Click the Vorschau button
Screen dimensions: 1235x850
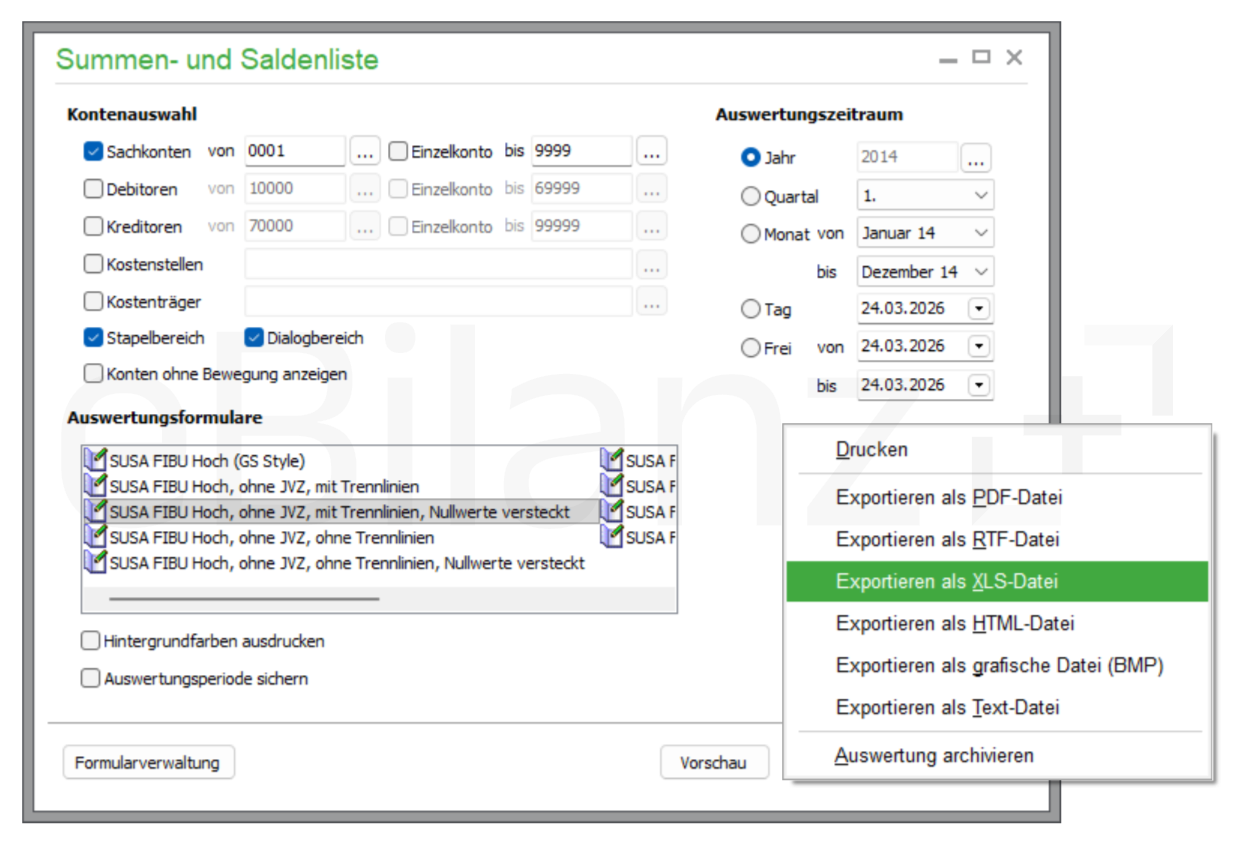click(x=714, y=762)
